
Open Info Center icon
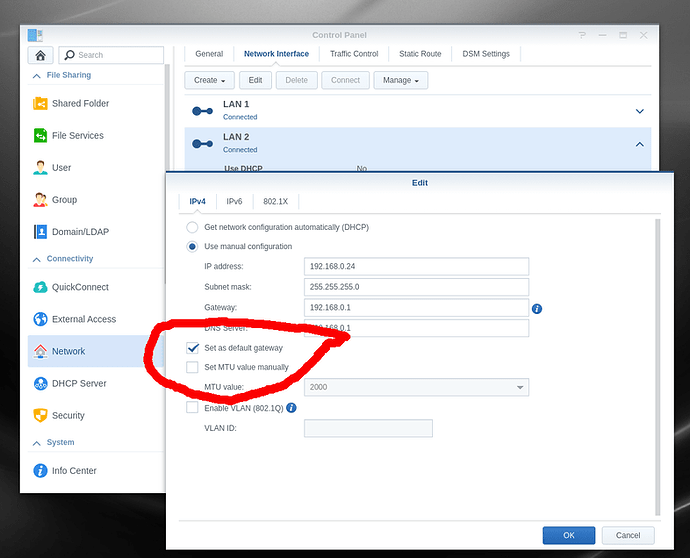pyautogui.click(x=40, y=470)
